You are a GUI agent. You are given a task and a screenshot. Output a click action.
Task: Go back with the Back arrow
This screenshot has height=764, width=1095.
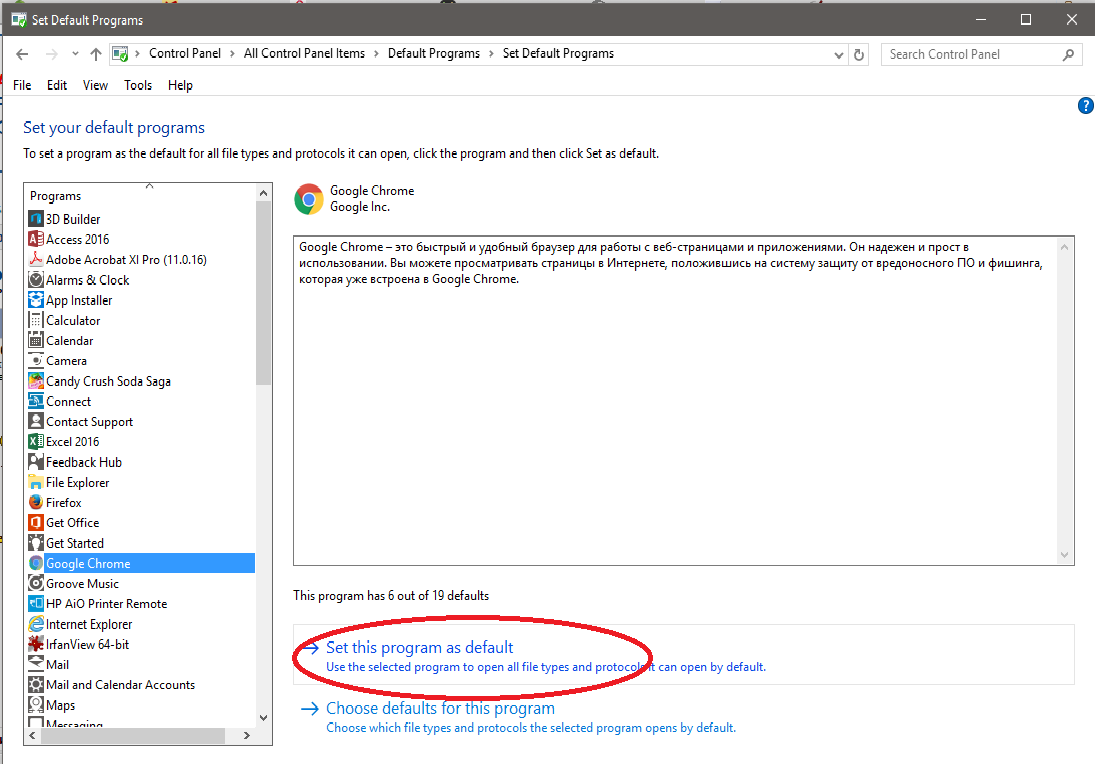click(x=22, y=54)
